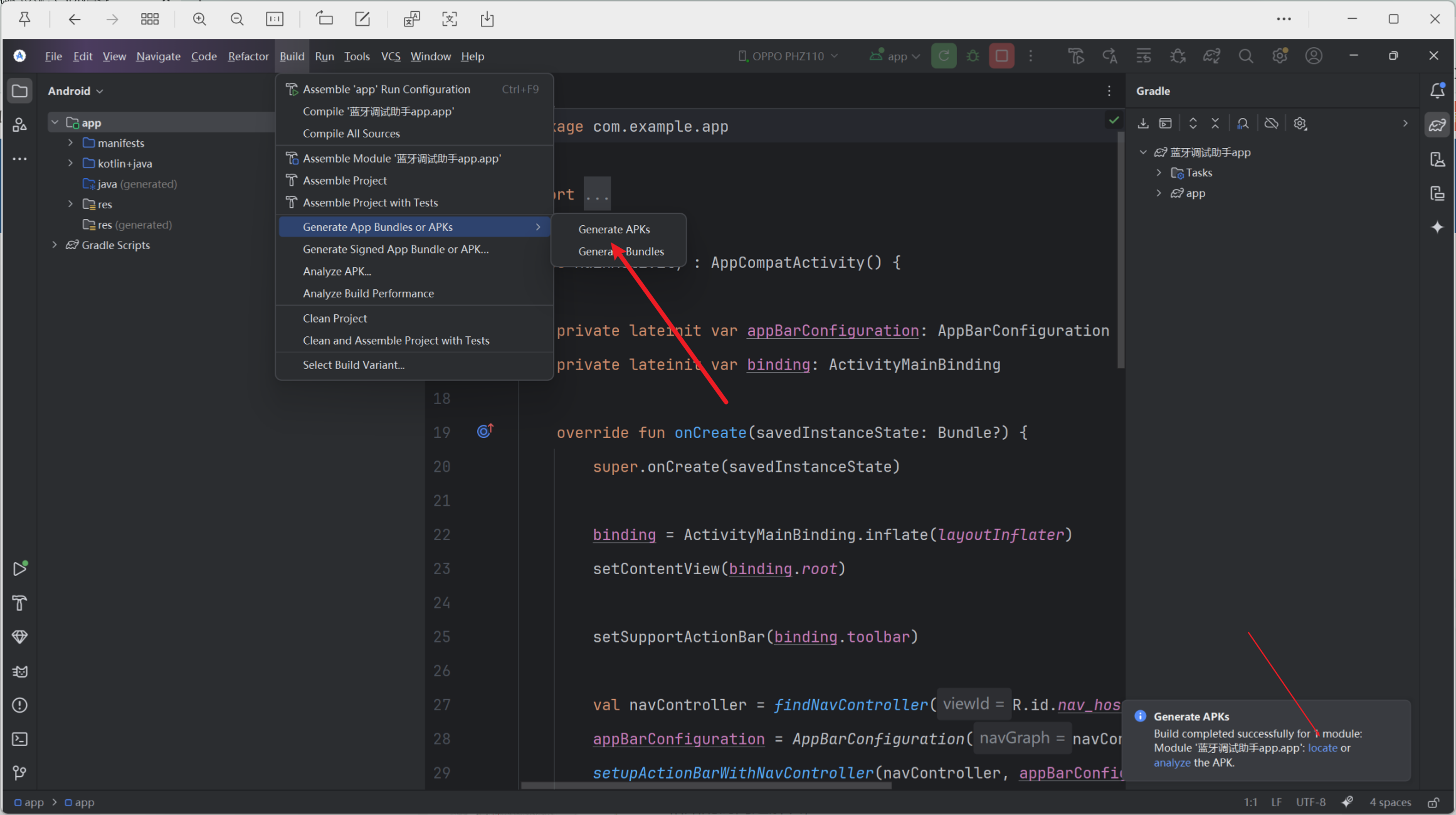Expand the Gradle Scripts tree node
Screen dimensions: 1456x815
pyautogui.click(x=55, y=245)
